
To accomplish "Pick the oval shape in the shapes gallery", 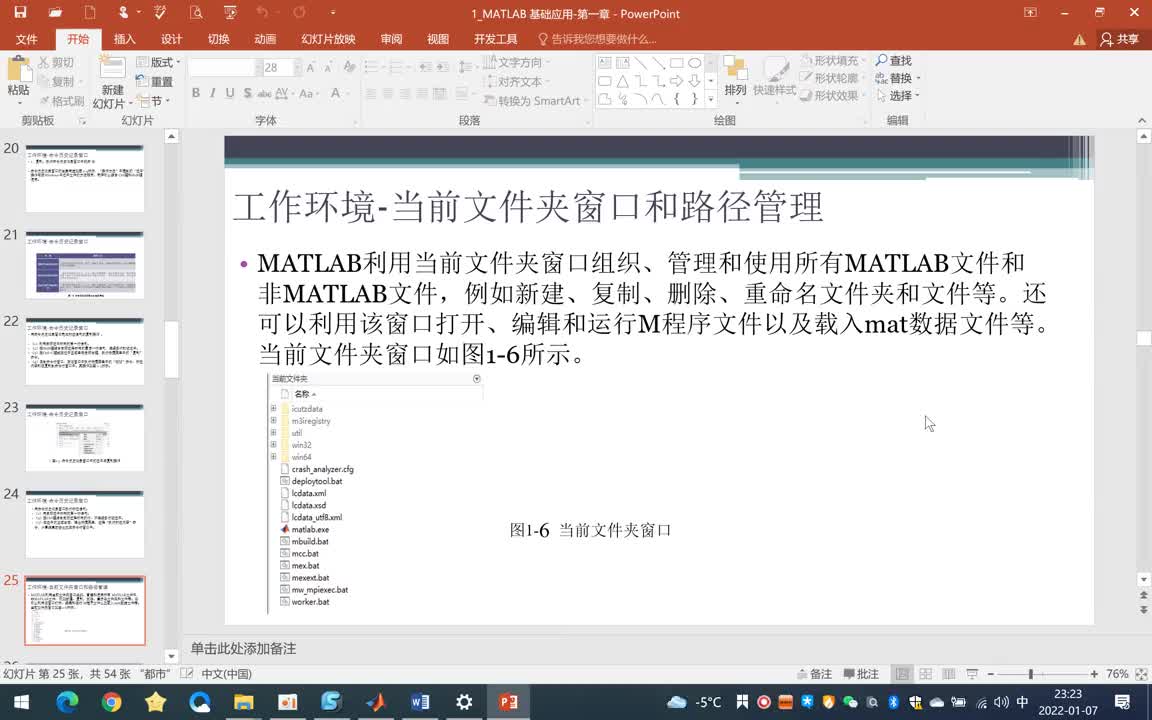I will coord(694,62).
